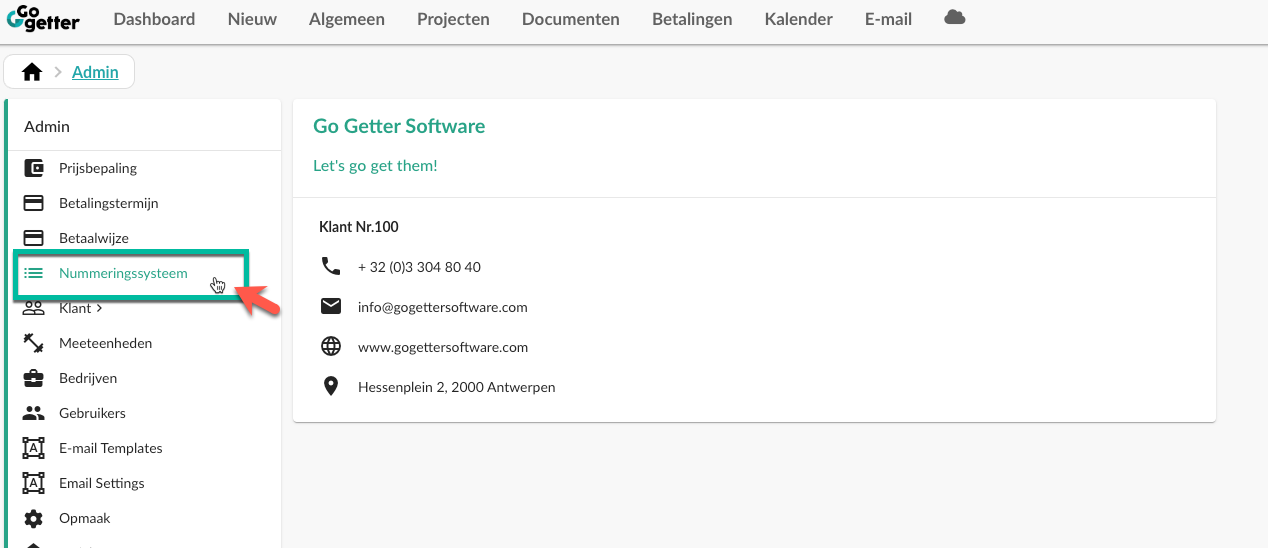Open Nummeringssysteem in the sidebar
Screen dimensions: 1268x548
pyautogui.click(x=123, y=273)
